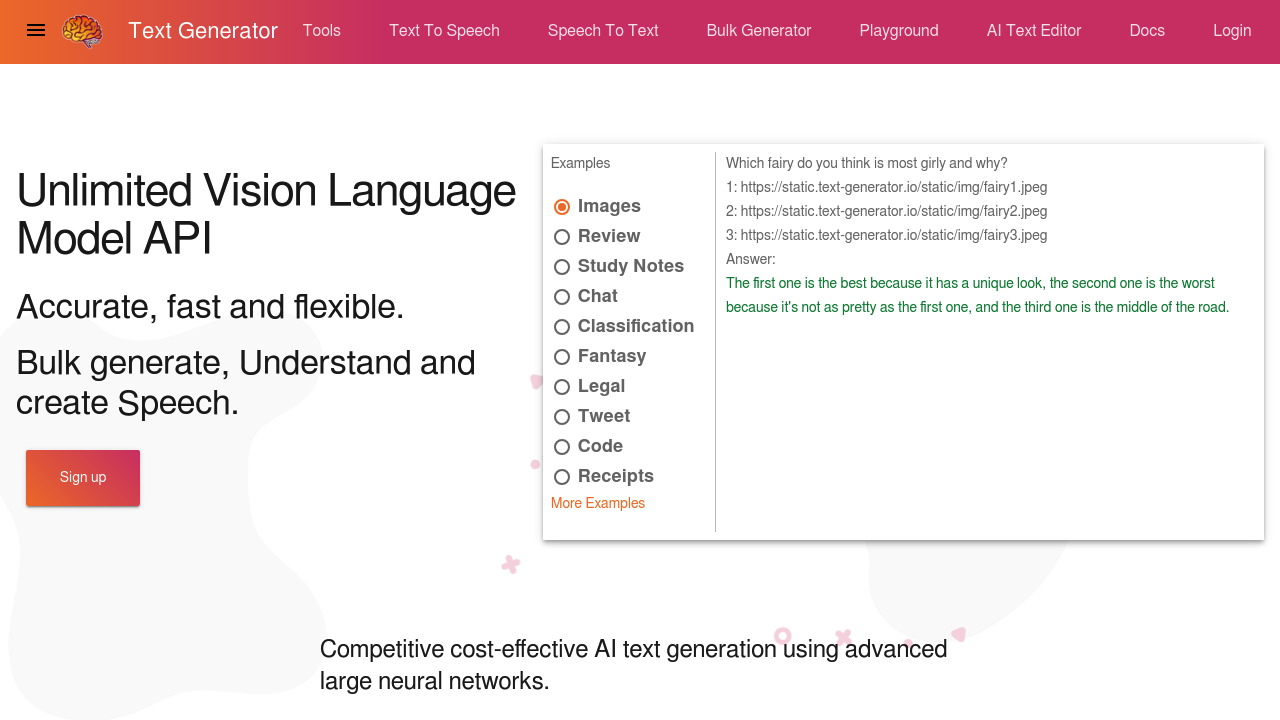The height and width of the screenshot is (720, 1280).
Task: Go to the Bulk Generator
Action: (x=758, y=31)
